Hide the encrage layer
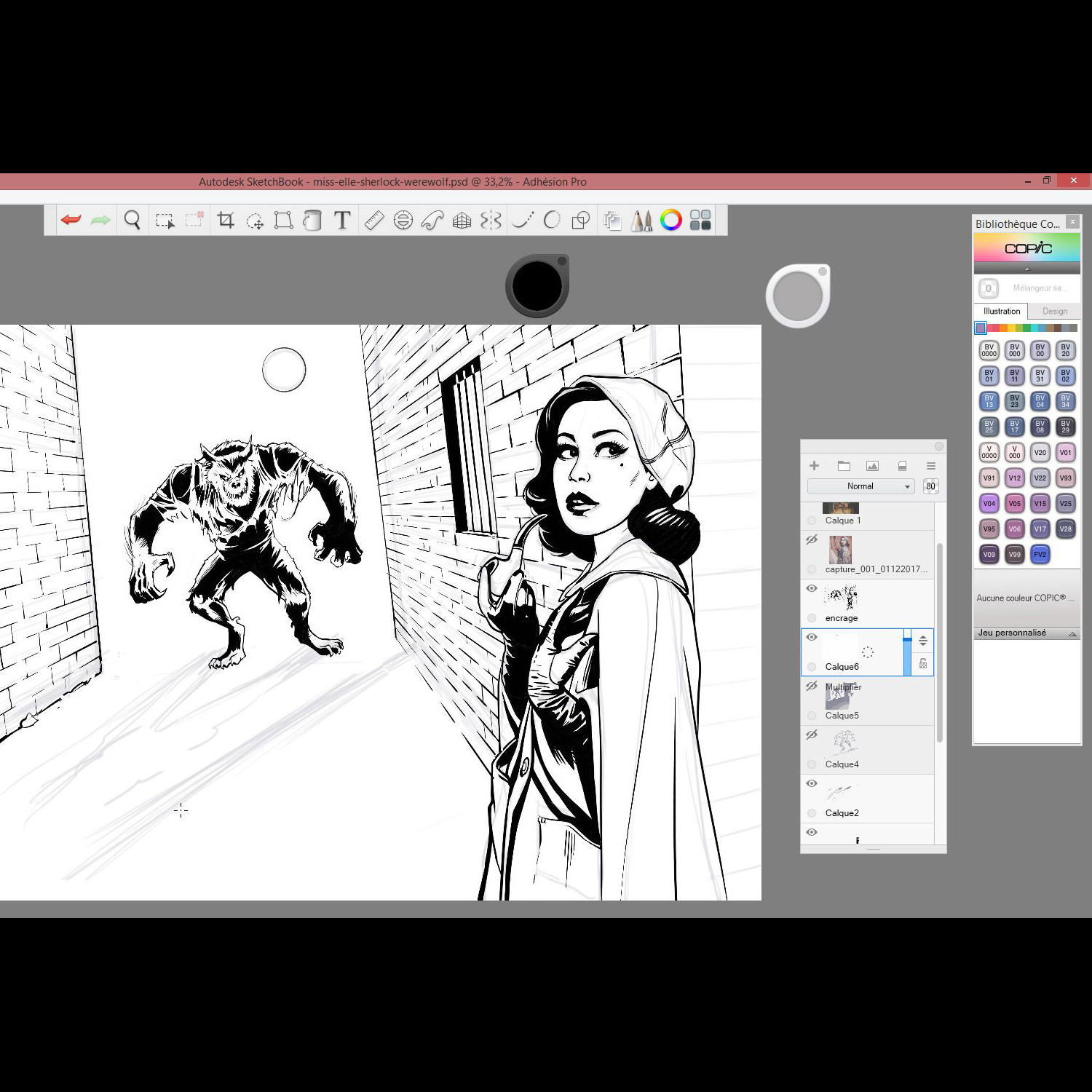 coord(812,588)
